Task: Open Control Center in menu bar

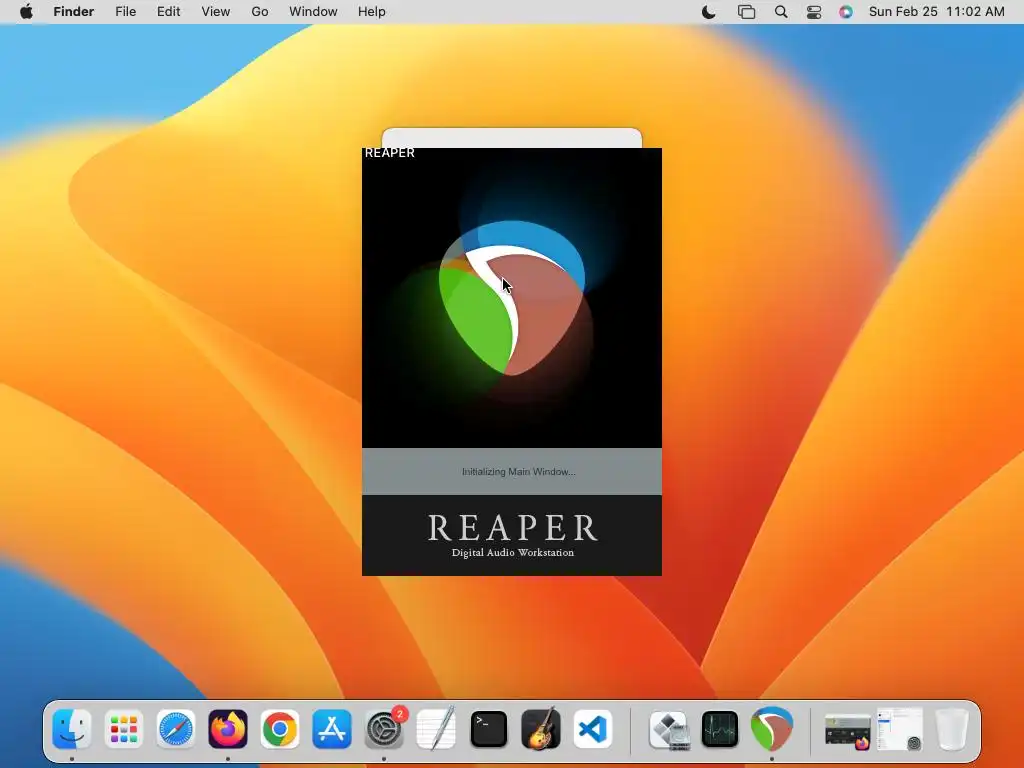Action: (x=814, y=12)
